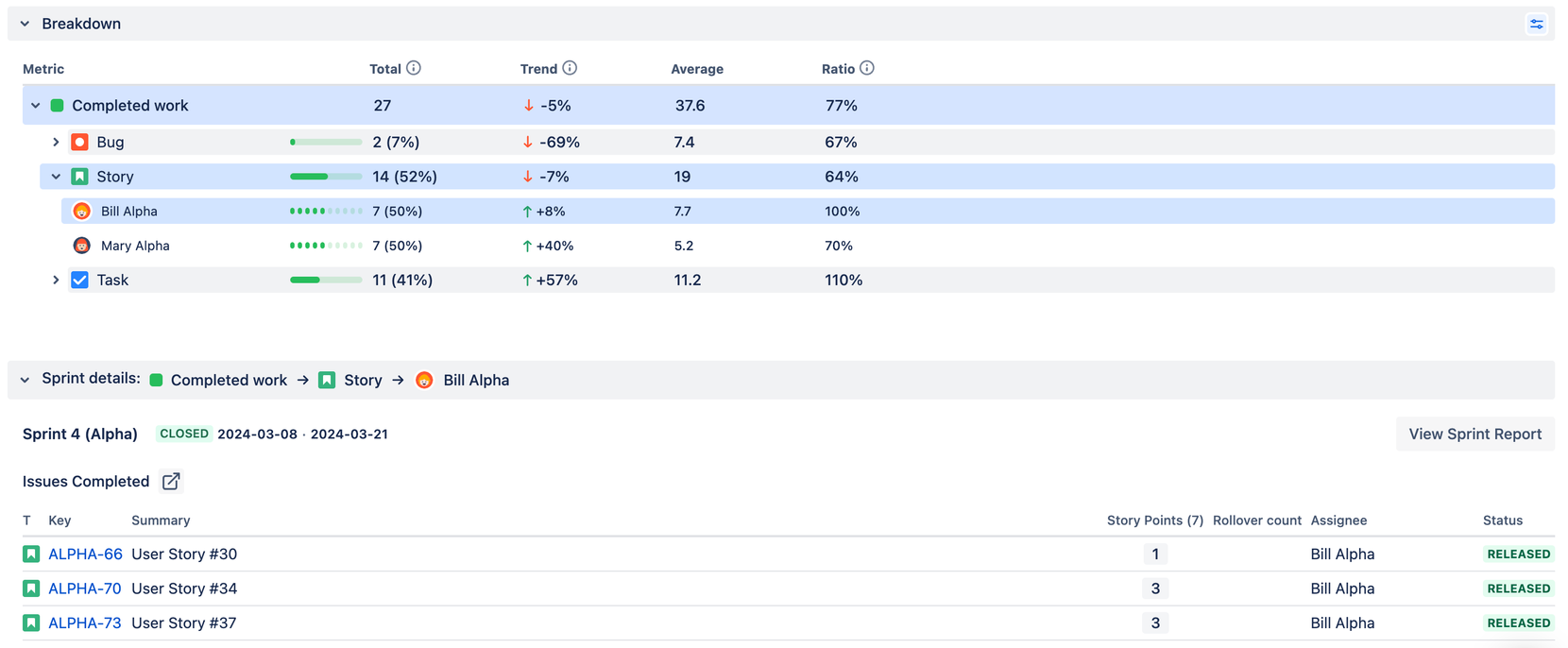Expand the Task row
Screen dimensions: 1568x648
coord(56,280)
